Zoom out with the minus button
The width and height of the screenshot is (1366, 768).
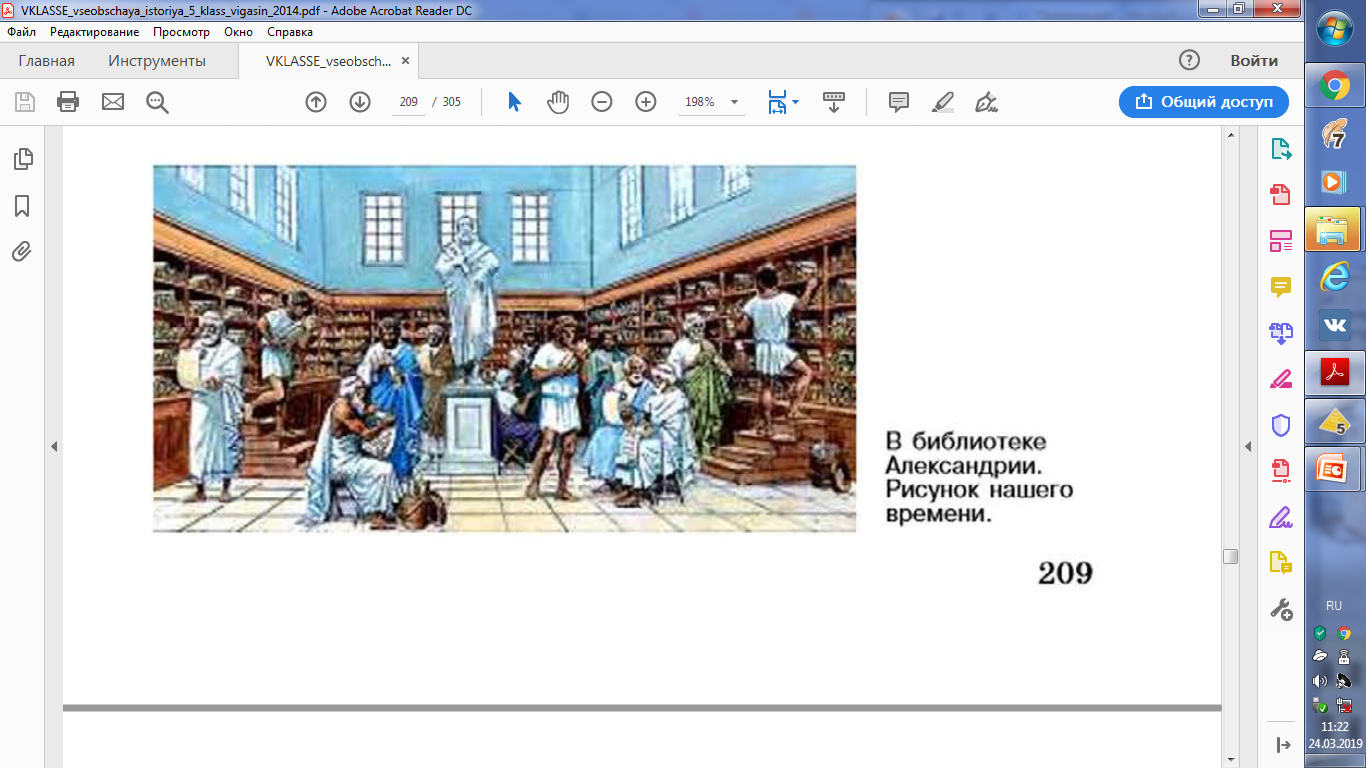click(x=602, y=101)
